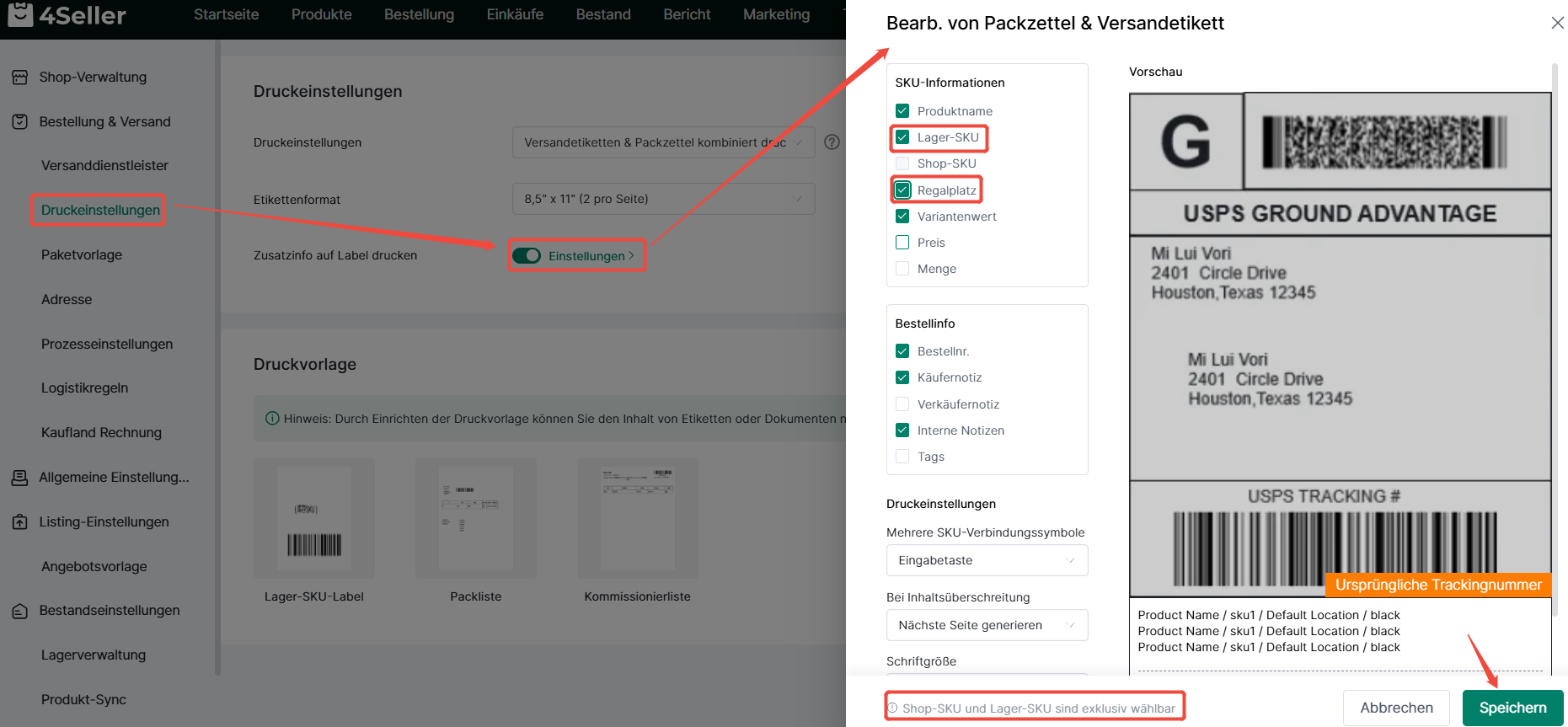1568x727 pixels.
Task: Collapse the Bestandseinstellungen section
Action: point(108,611)
